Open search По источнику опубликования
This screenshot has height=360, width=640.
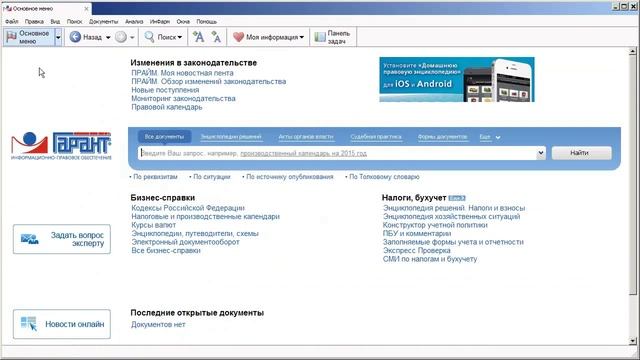290,177
